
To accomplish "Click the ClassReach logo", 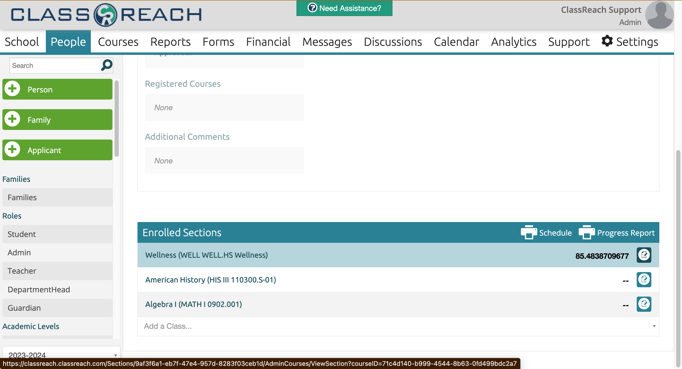I will click(107, 15).
